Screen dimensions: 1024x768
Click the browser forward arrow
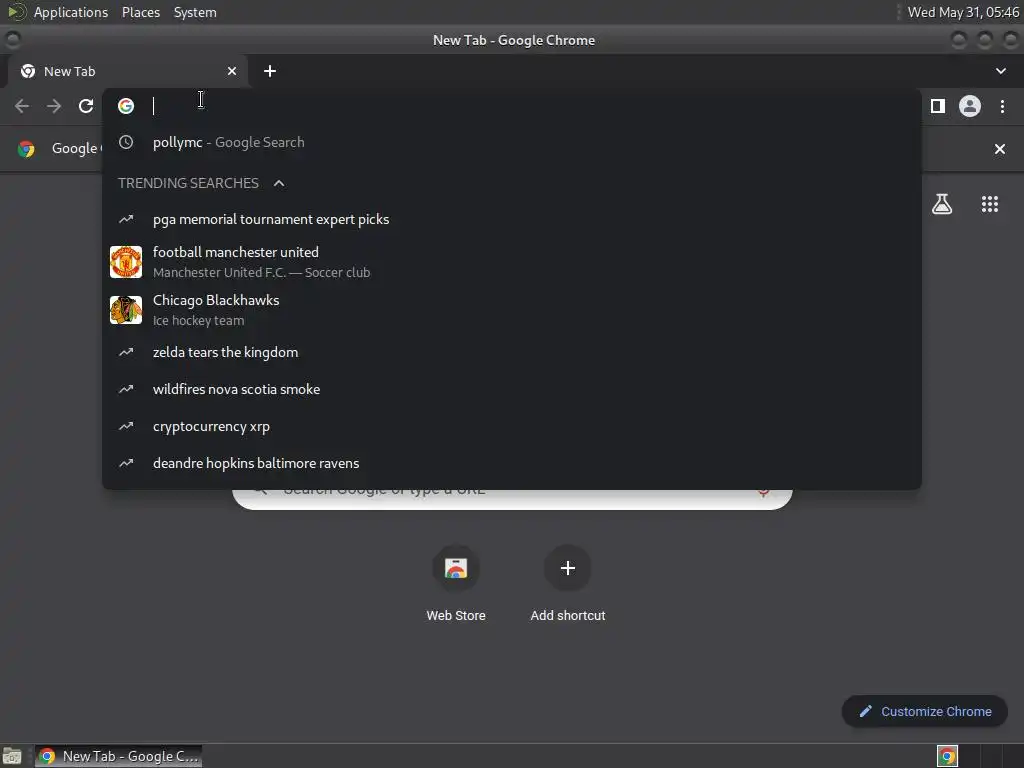(x=54, y=106)
